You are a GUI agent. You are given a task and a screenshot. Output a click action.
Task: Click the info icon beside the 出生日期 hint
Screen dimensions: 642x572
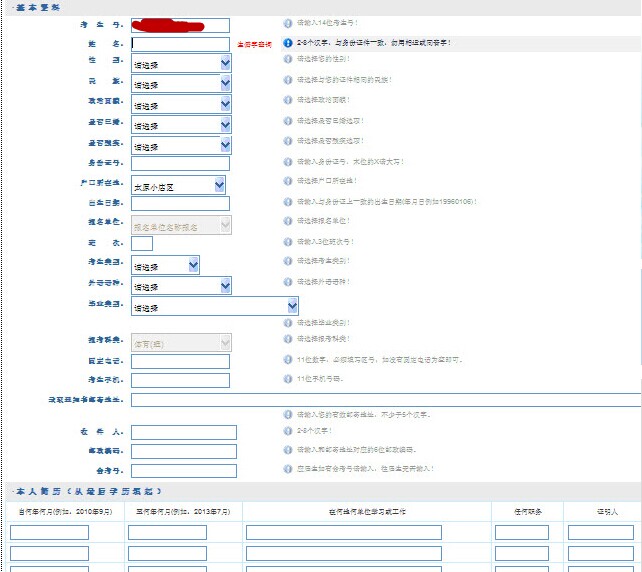(x=288, y=201)
